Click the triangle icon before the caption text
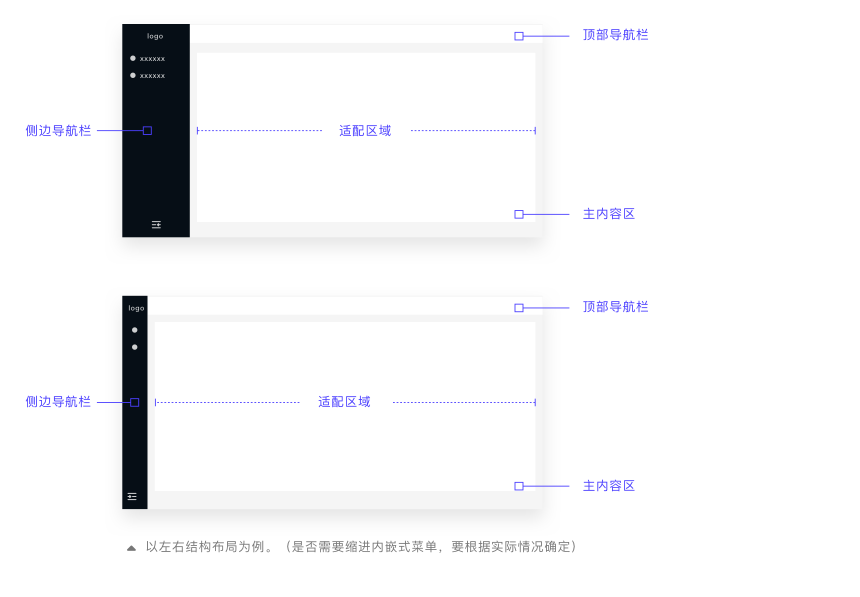Viewport: 860px width, 597px height. (x=131, y=548)
